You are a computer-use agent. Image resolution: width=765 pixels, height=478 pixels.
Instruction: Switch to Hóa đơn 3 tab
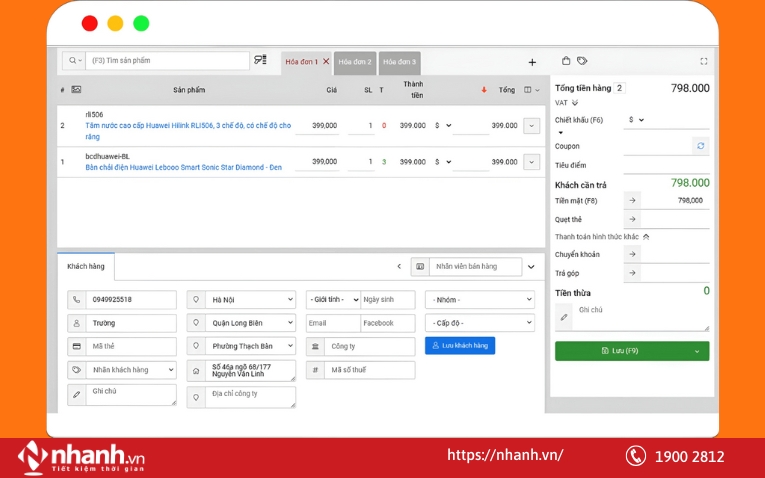click(x=400, y=62)
